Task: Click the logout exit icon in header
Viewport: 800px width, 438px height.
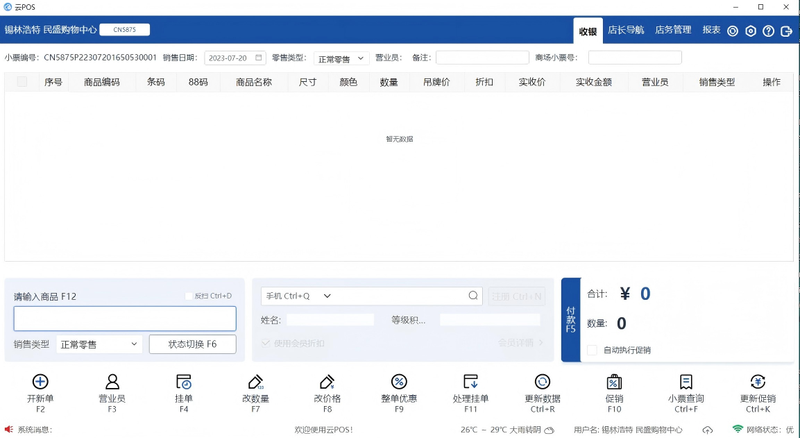Action: [786, 31]
